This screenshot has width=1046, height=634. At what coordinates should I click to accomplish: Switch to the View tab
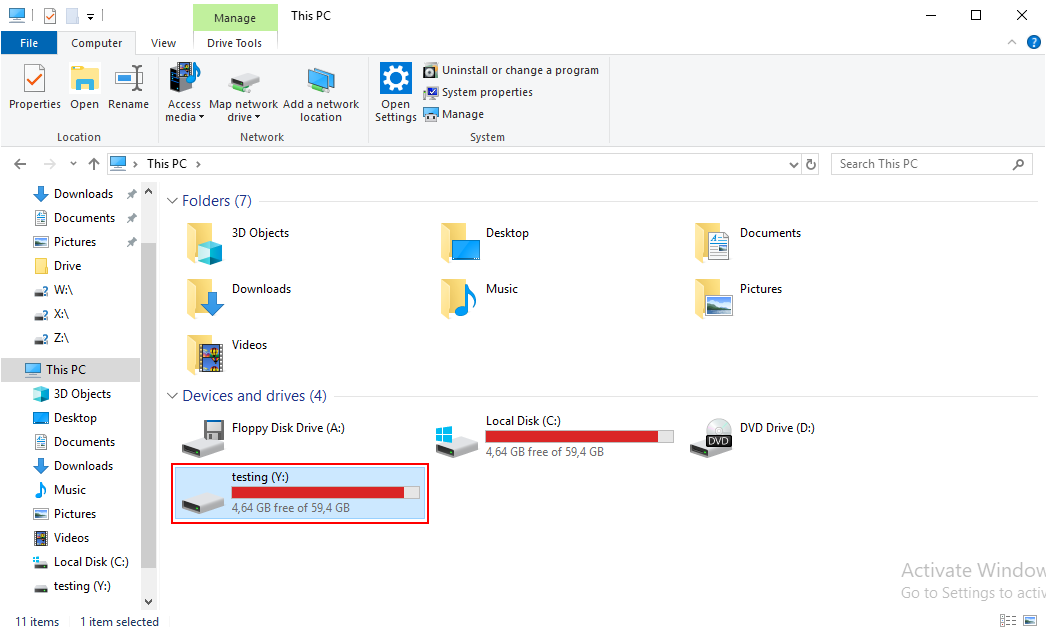point(163,43)
